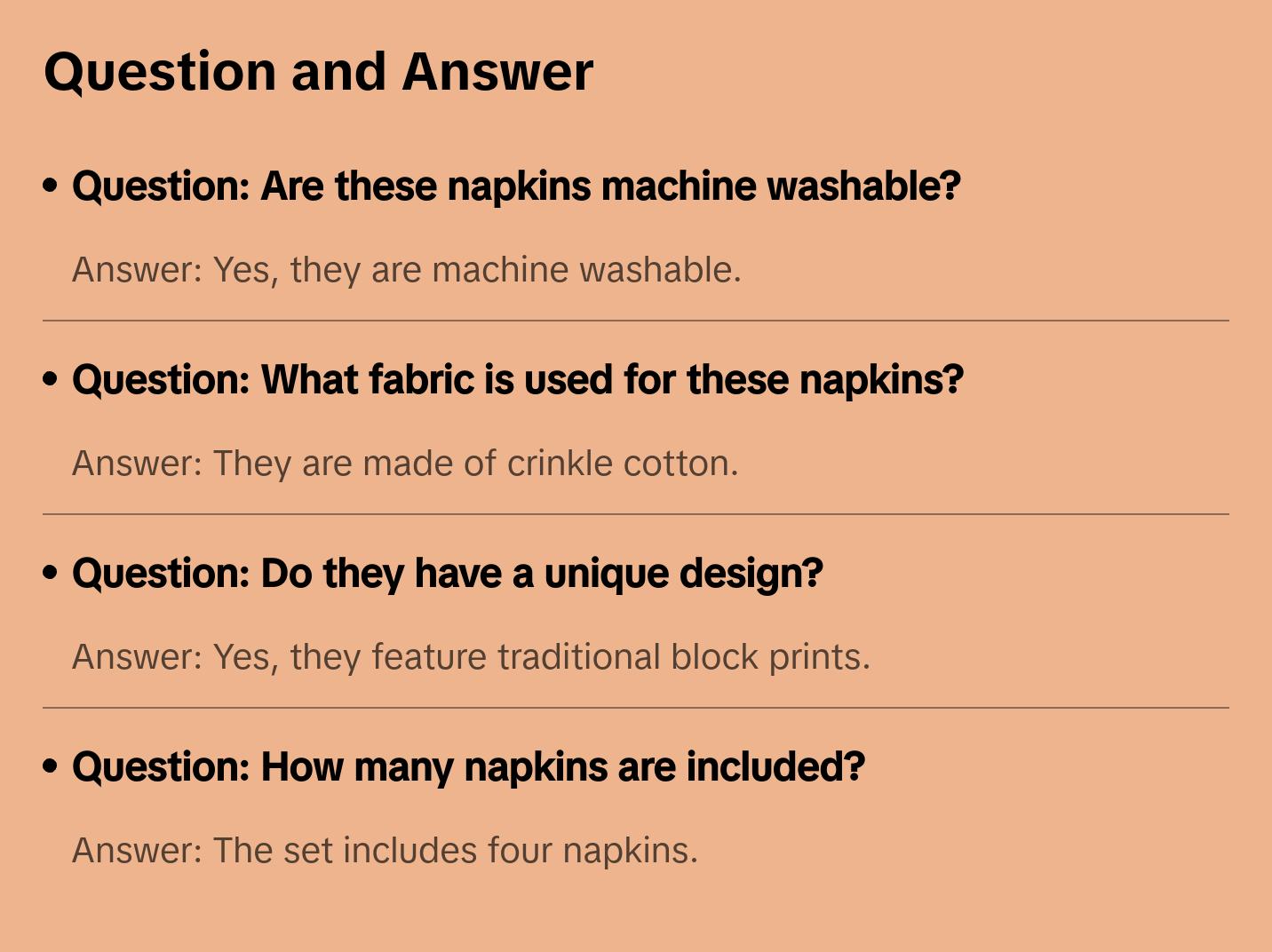Screen dimensions: 1272x952
Task: Click the bullet beside the napkins included question
Action: (51, 766)
